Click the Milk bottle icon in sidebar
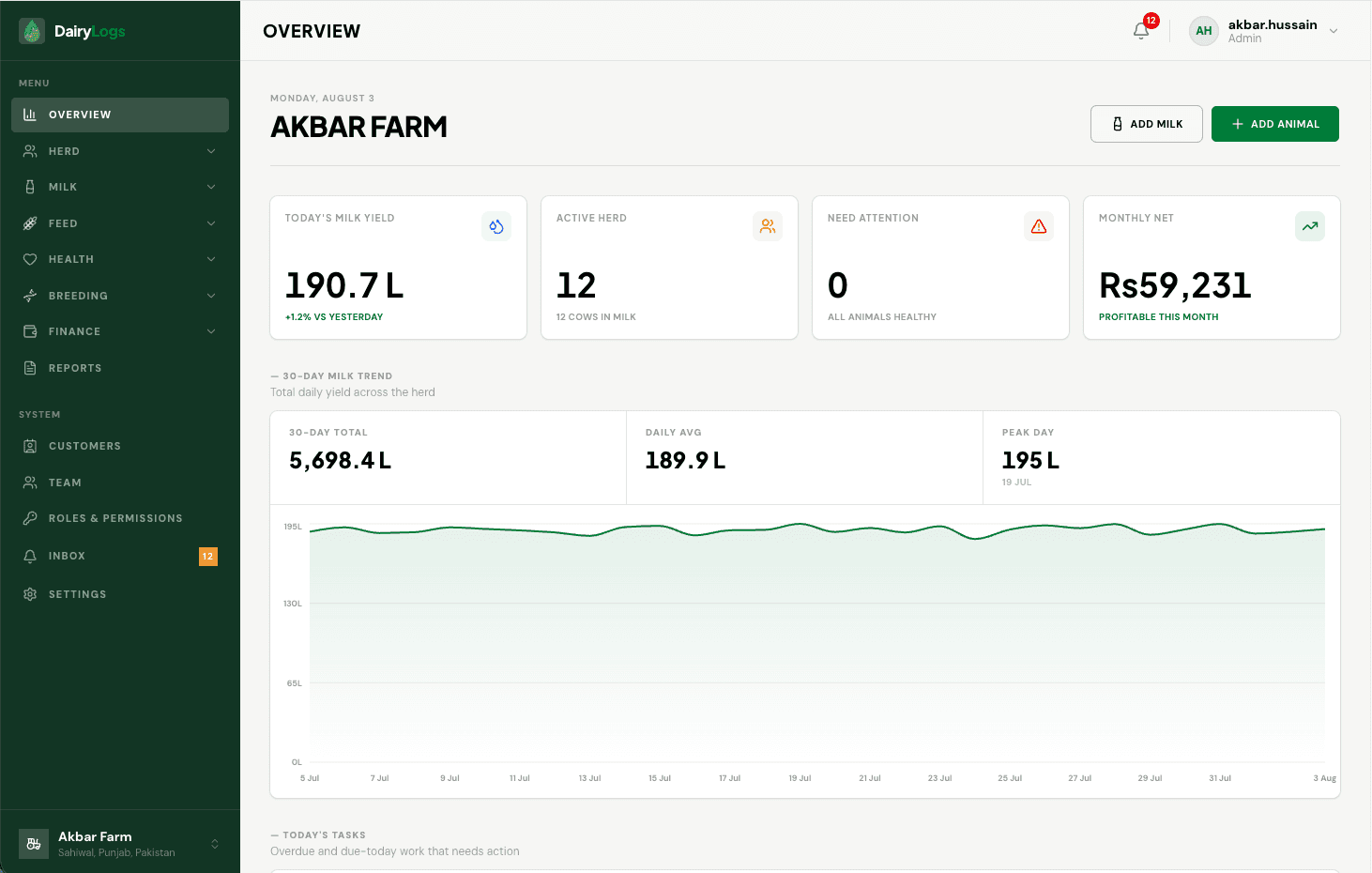This screenshot has width=1372, height=873. [x=30, y=187]
